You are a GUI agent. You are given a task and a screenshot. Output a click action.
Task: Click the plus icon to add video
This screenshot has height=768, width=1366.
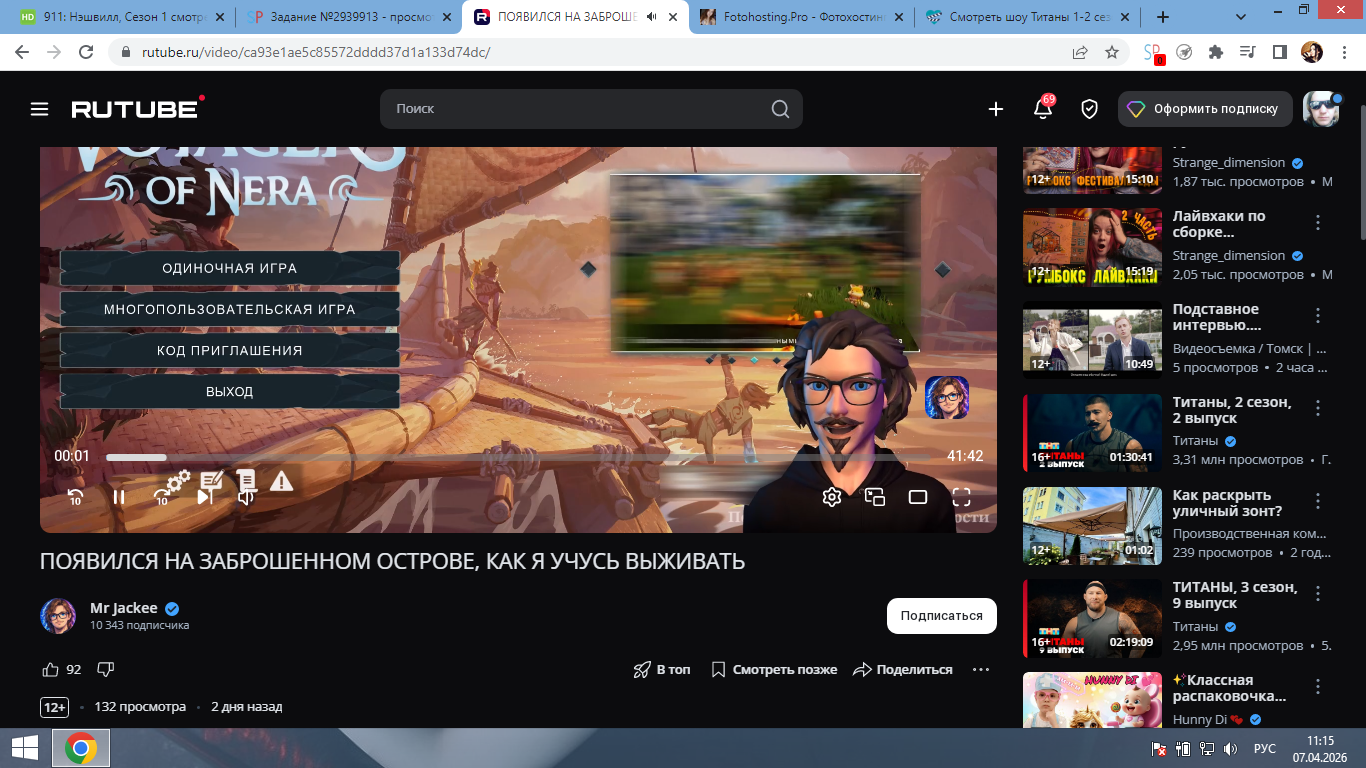click(x=996, y=109)
